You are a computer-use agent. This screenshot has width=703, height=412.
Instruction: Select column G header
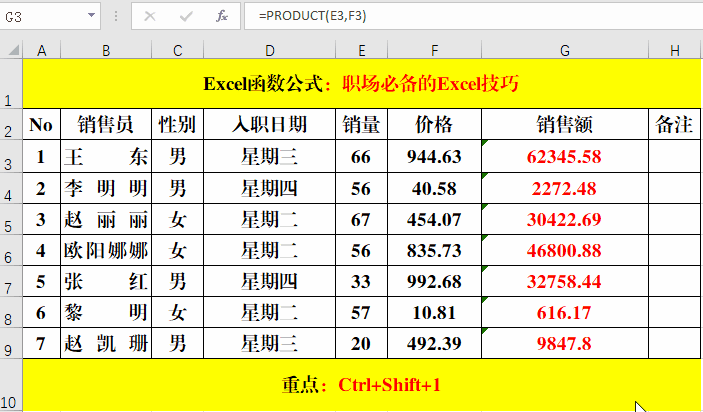pos(565,50)
